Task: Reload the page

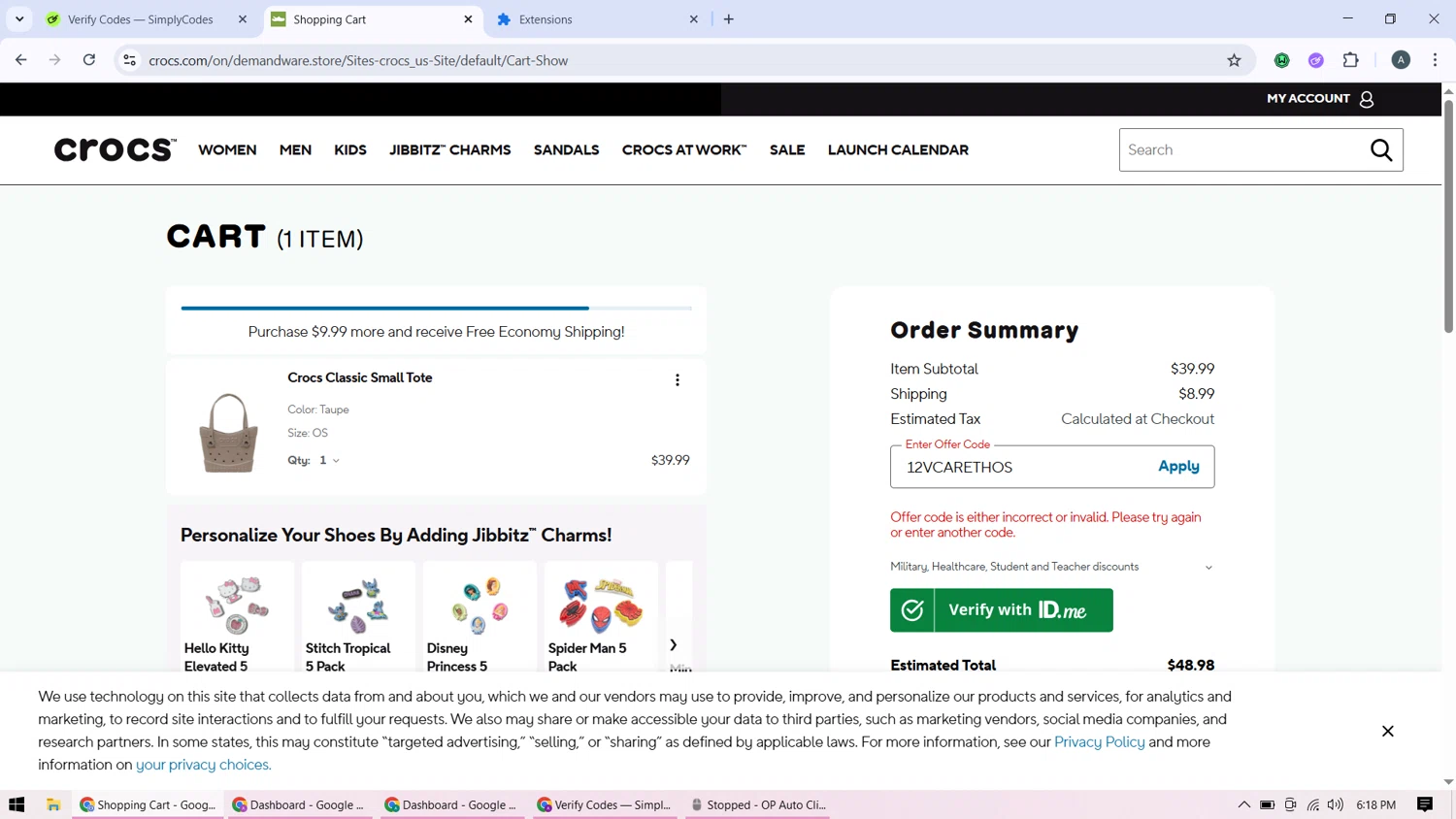Action: tap(89, 60)
